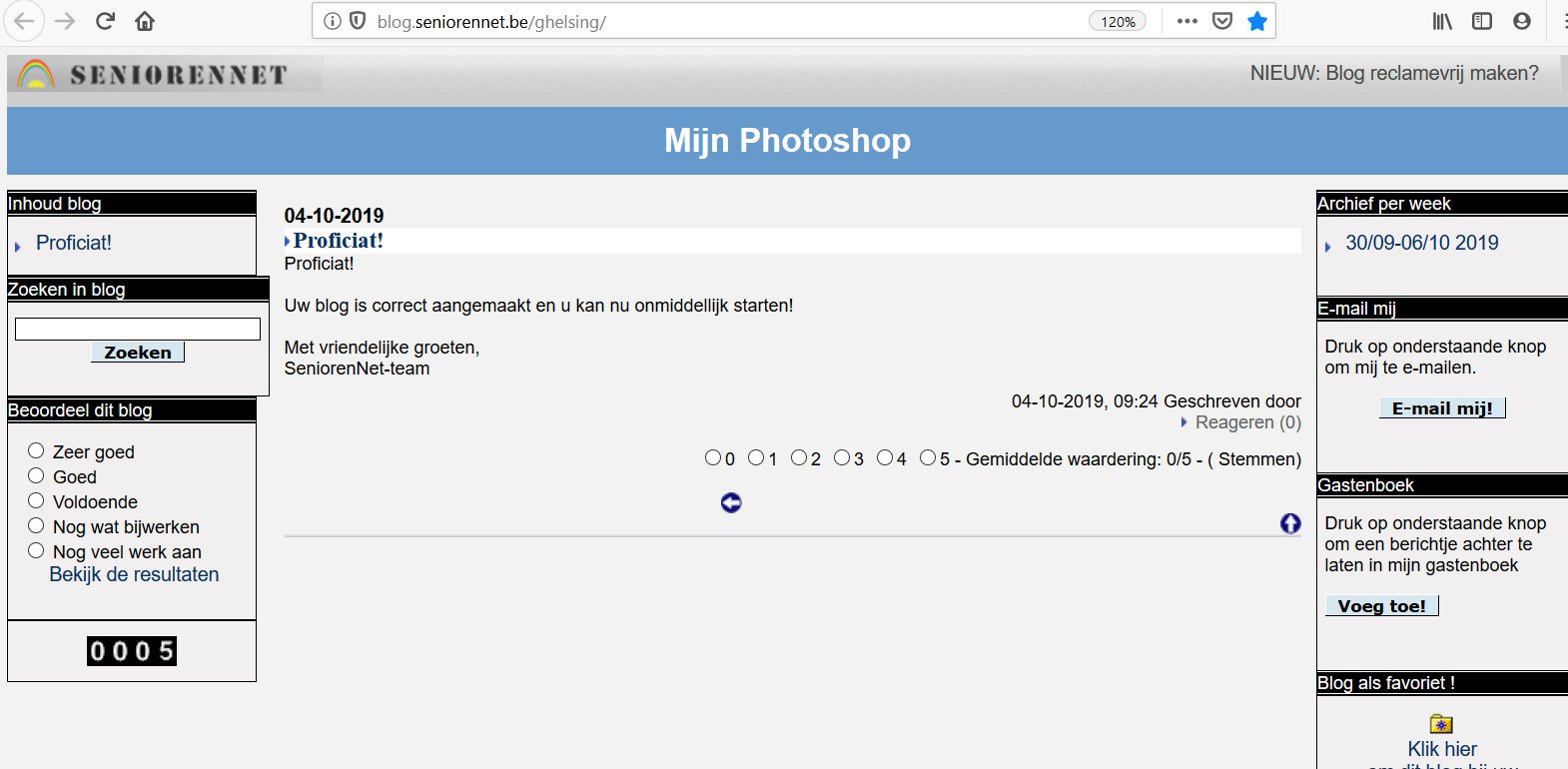Image resolution: width=1568 pixels, height=769 pixels.
Task: Rate the post with score 1
Action: (756, 457)
